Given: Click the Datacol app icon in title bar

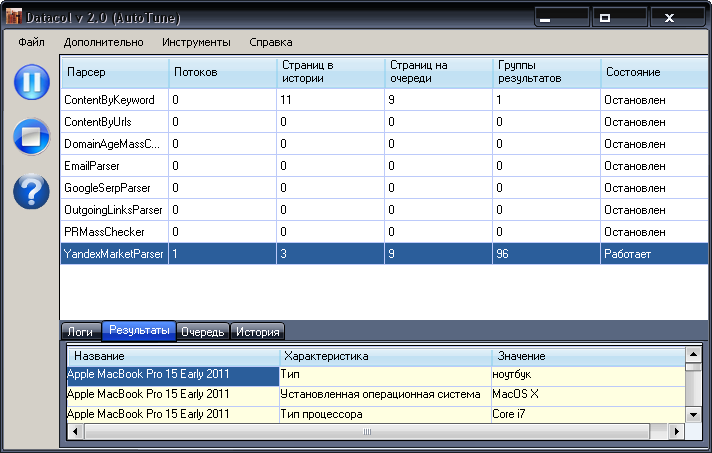Looking at the screenshot, I should (14, 17).
